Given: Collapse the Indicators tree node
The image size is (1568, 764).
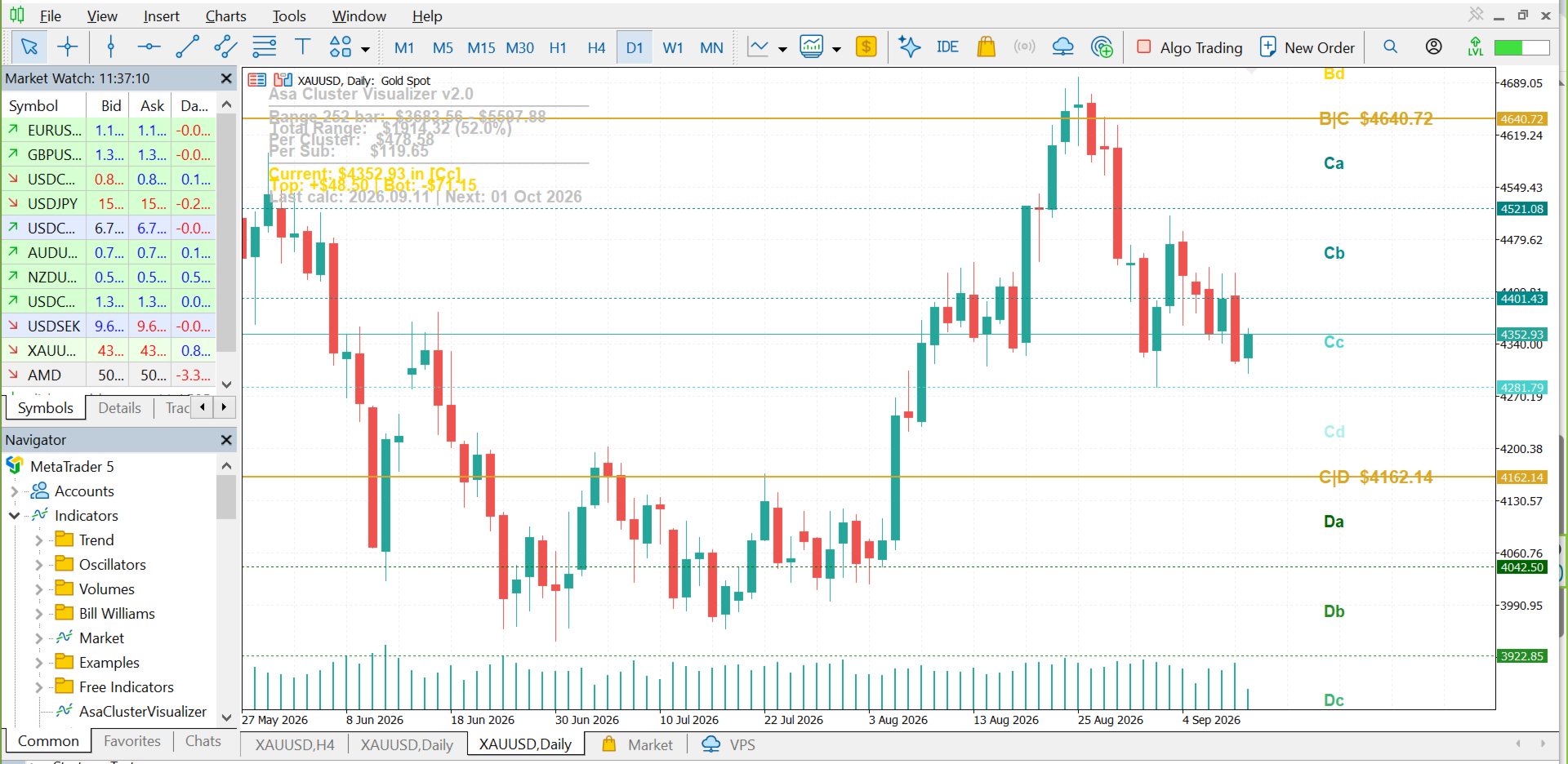Looking at the screenshot, I should pos(14,516).
